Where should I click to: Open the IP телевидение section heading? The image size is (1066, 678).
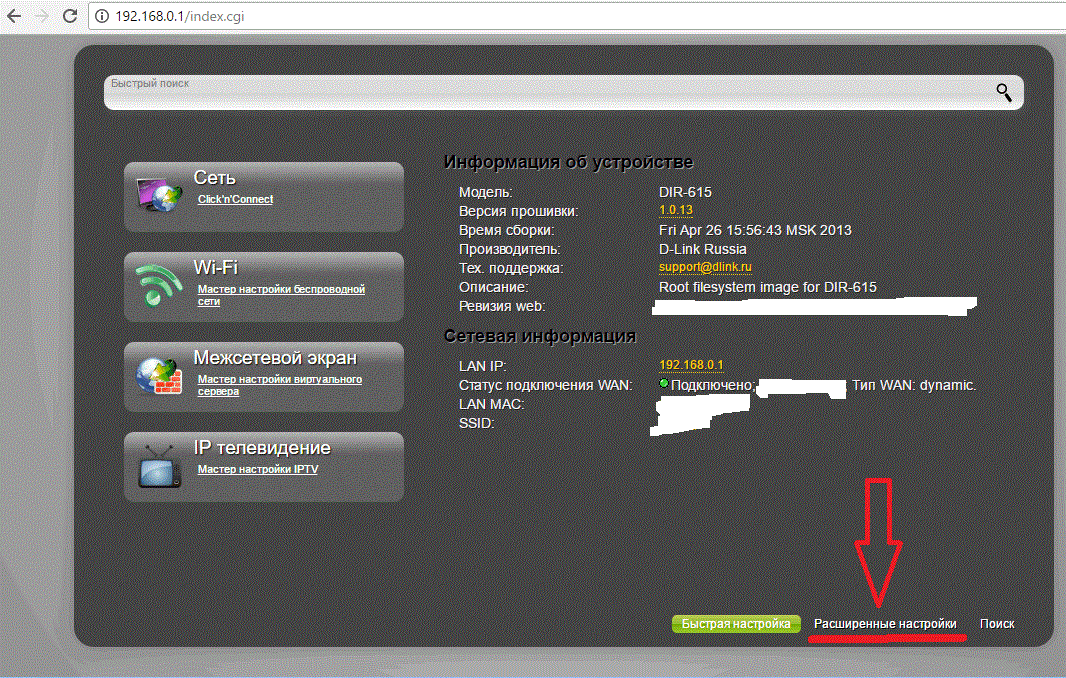coord(262,447)
